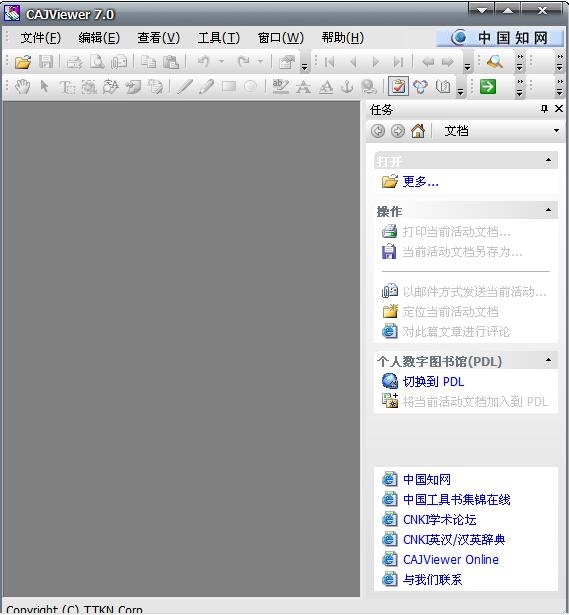The image size is (569, 615).
Task: Click the navigate forward view arrow
Action: click(447, 62)
